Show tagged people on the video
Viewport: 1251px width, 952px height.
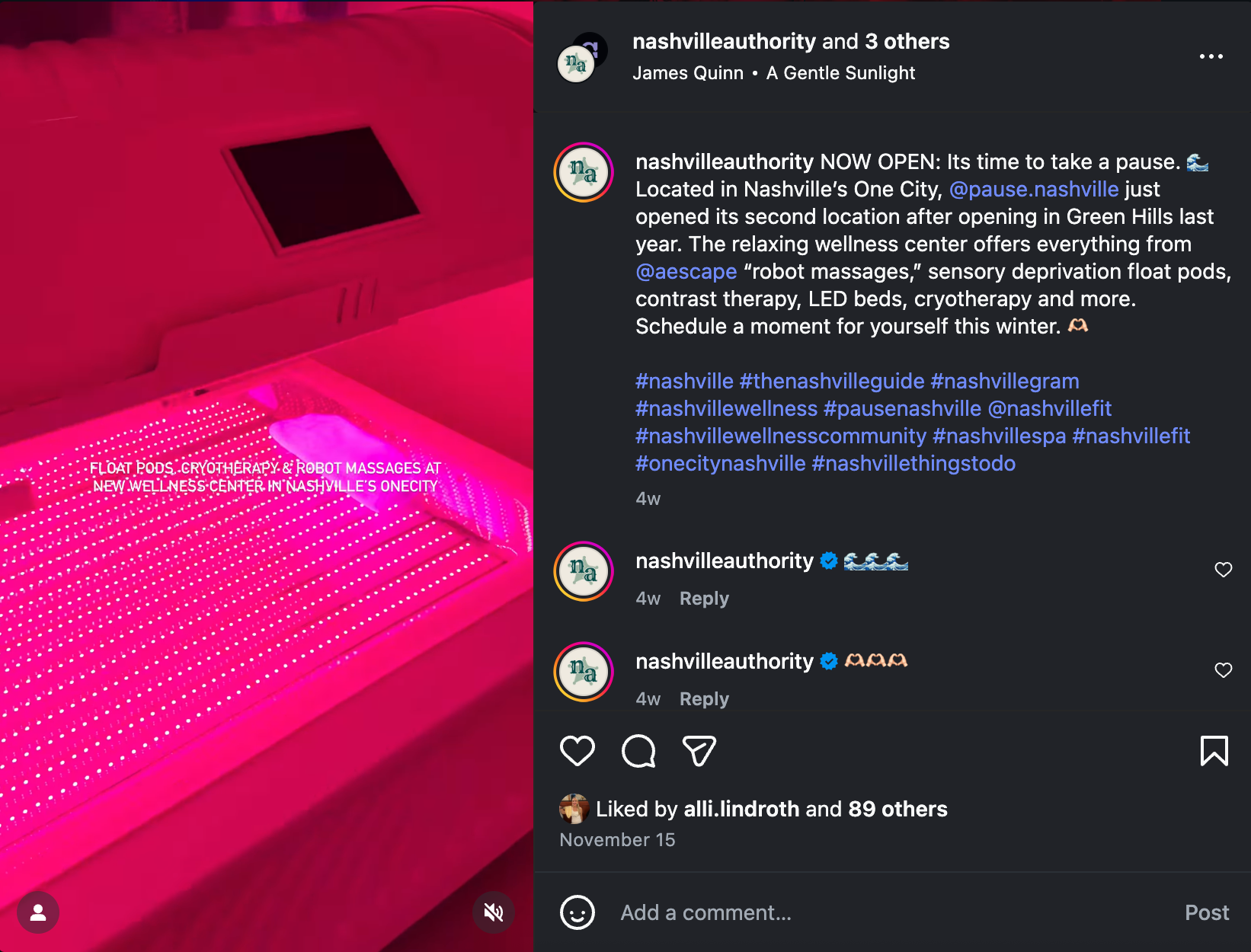[x=38, y=912]
